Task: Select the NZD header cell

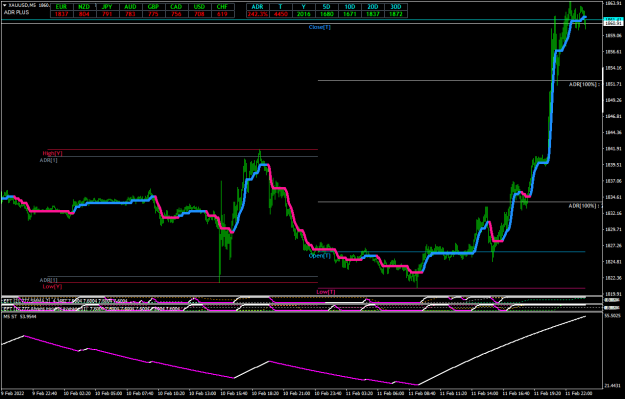Action: pos(85,7)
